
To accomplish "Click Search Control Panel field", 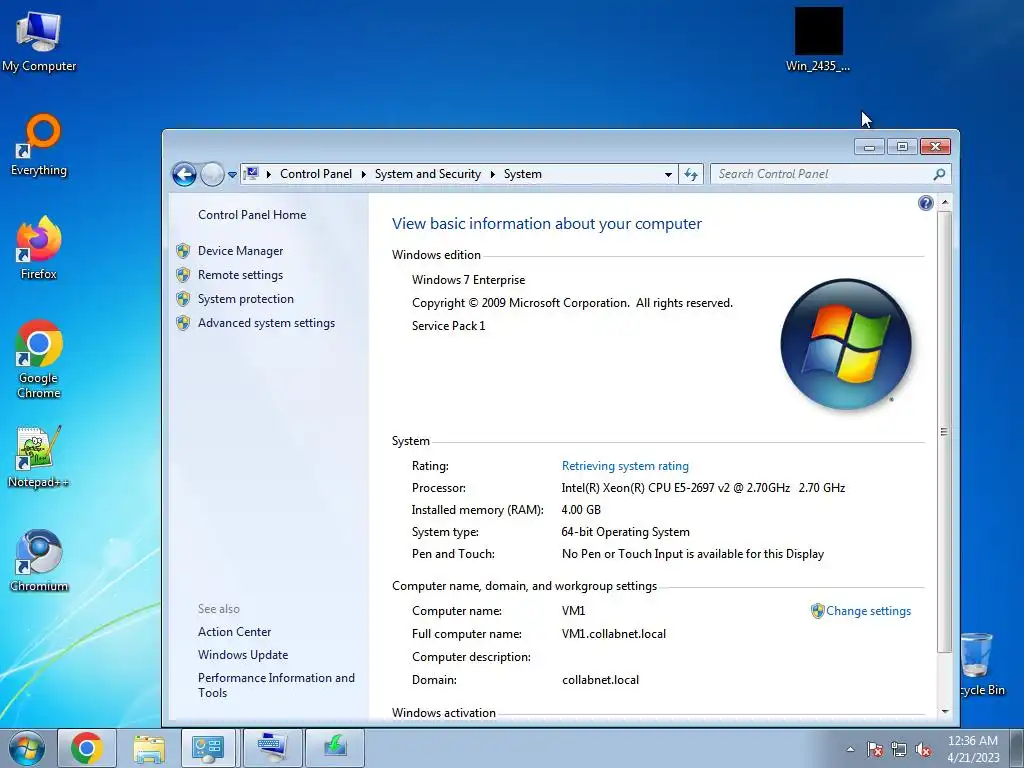I will (x=823, y=174).
